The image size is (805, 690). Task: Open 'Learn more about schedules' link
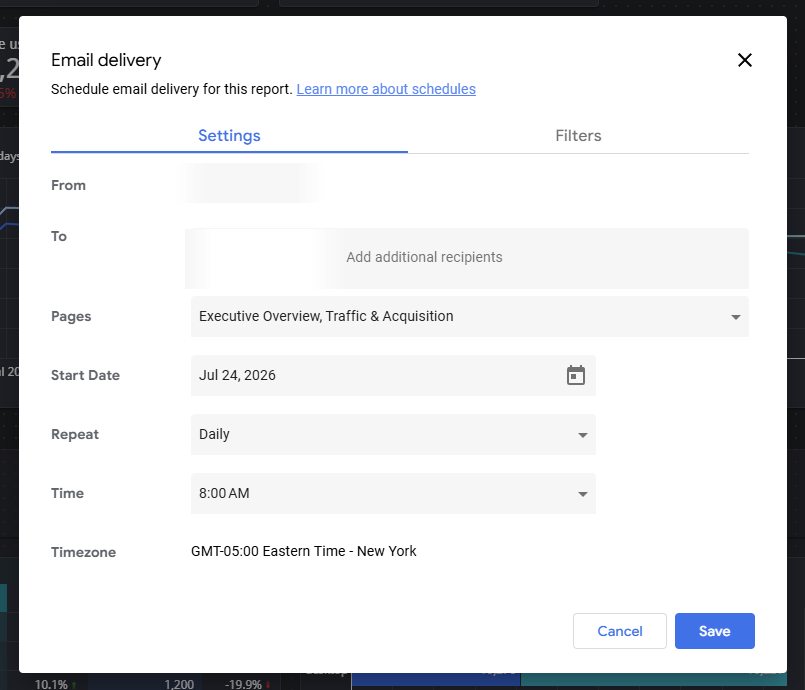[x=386, y=89]
